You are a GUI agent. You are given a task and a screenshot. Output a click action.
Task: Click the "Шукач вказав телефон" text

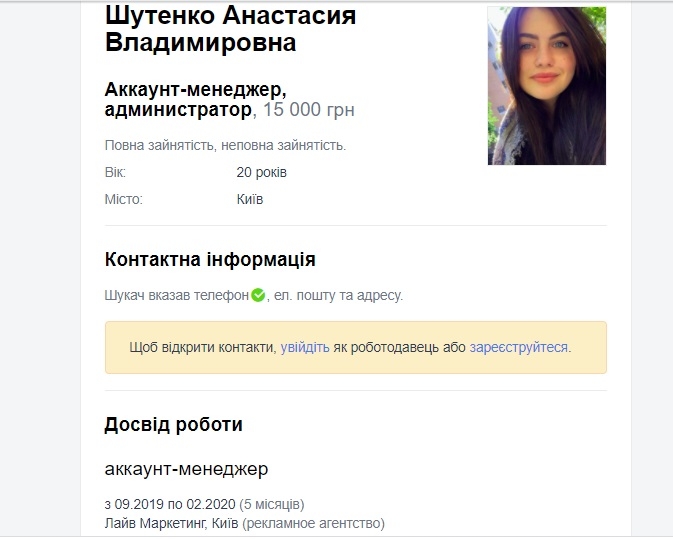pos(176,296)
